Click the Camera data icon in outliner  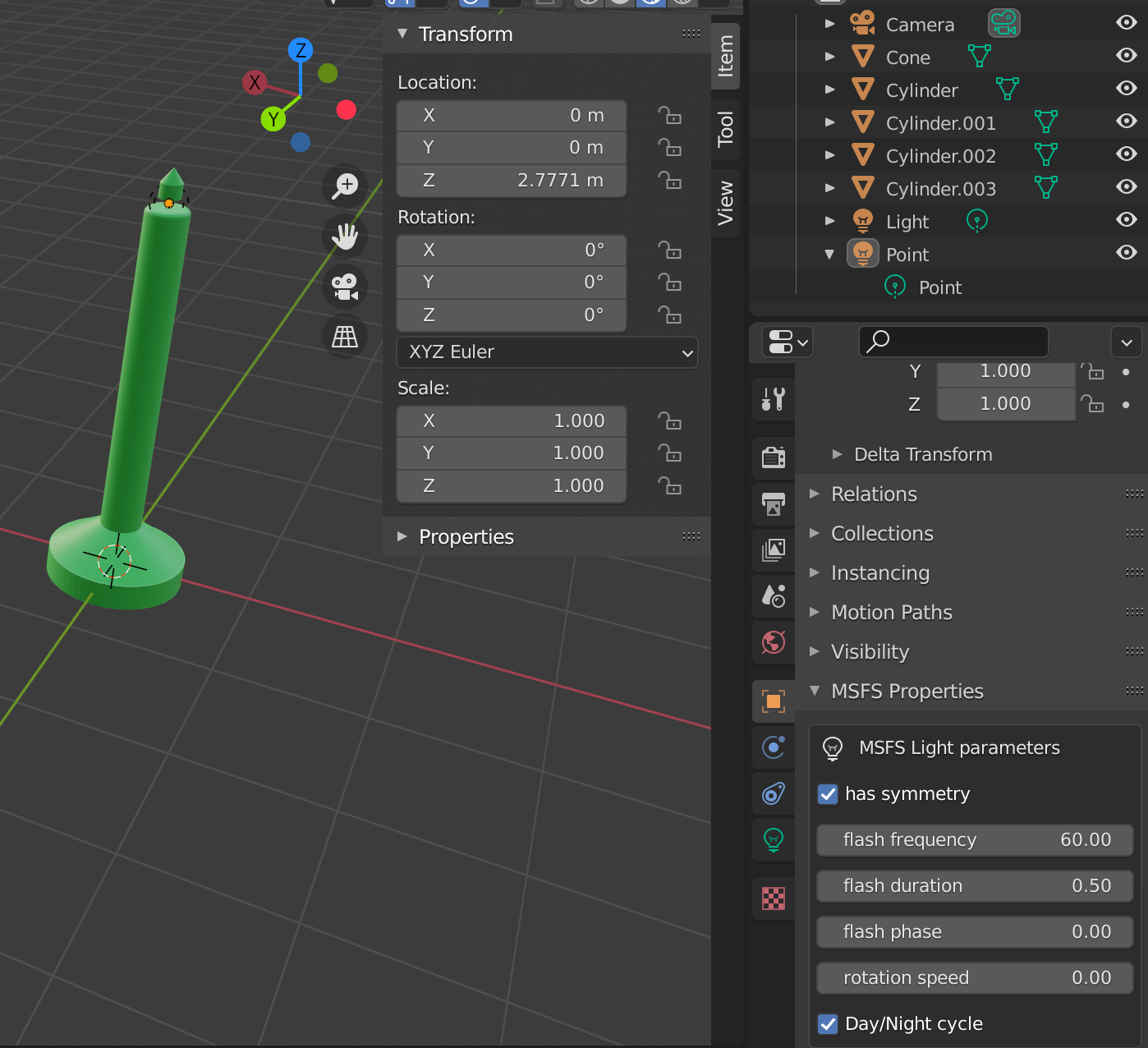point(1003,23)
